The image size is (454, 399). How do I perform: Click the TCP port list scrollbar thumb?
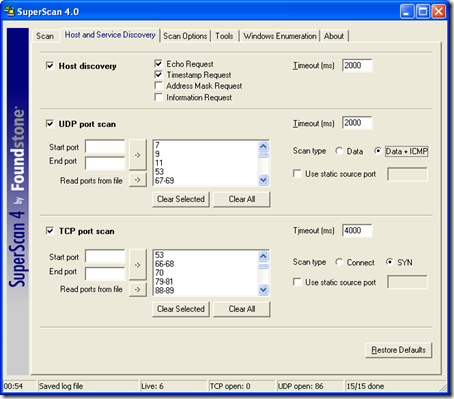(x=263, y=266)
